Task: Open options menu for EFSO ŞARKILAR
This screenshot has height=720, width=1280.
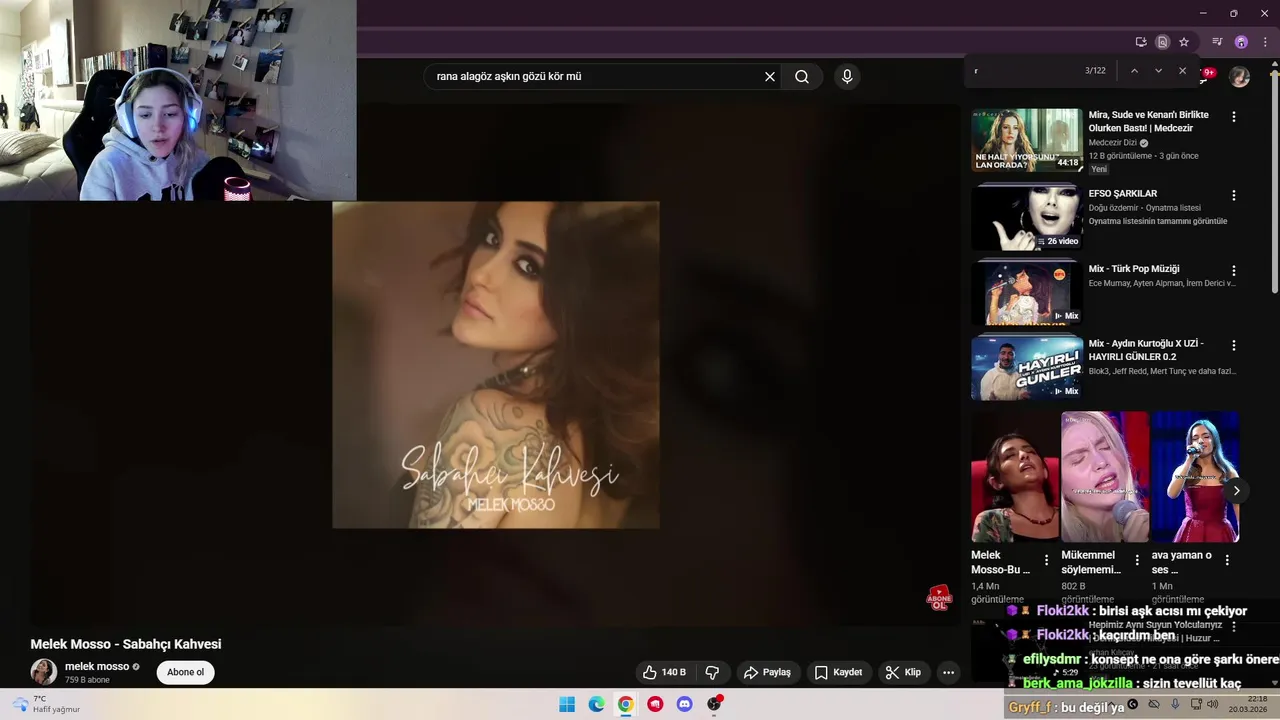Action: [1234, 195]
